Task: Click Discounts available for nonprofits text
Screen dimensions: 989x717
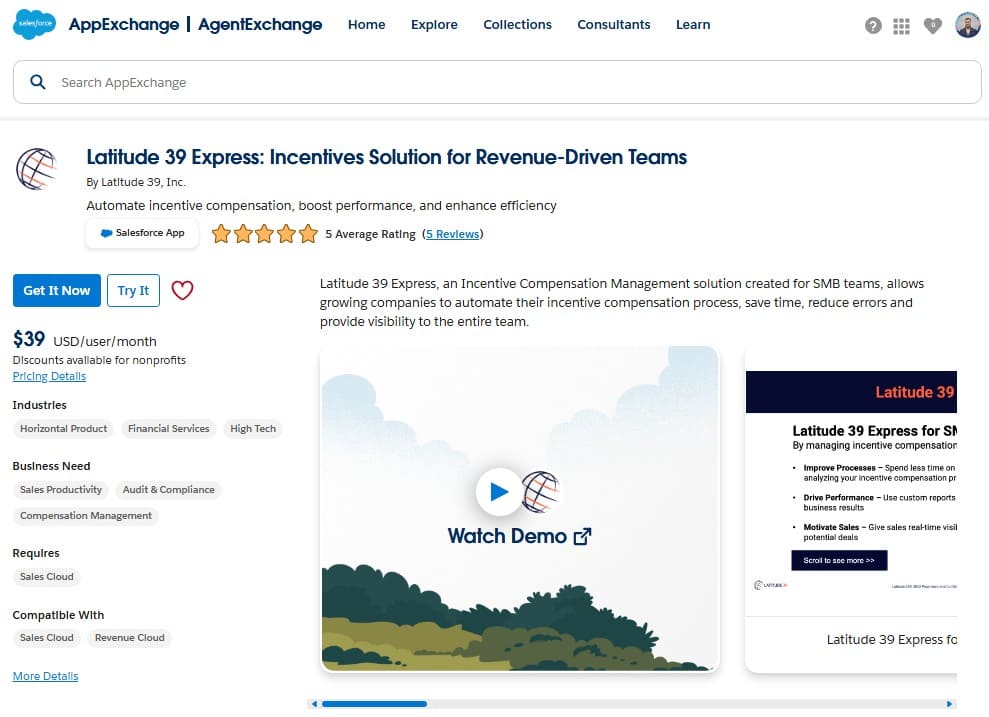Action: point(99,360)
